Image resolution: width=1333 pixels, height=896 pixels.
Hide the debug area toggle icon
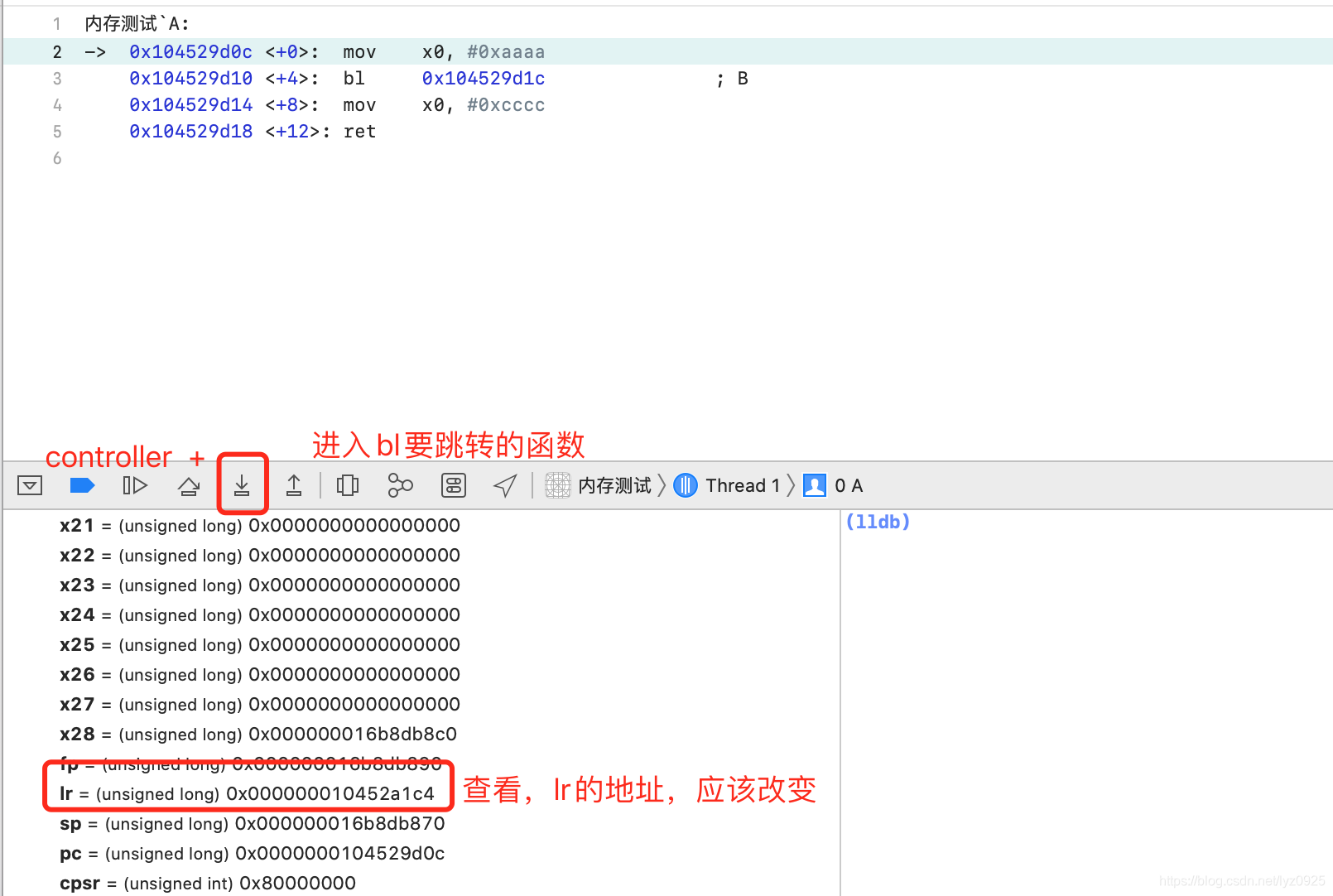pos(30,485)
